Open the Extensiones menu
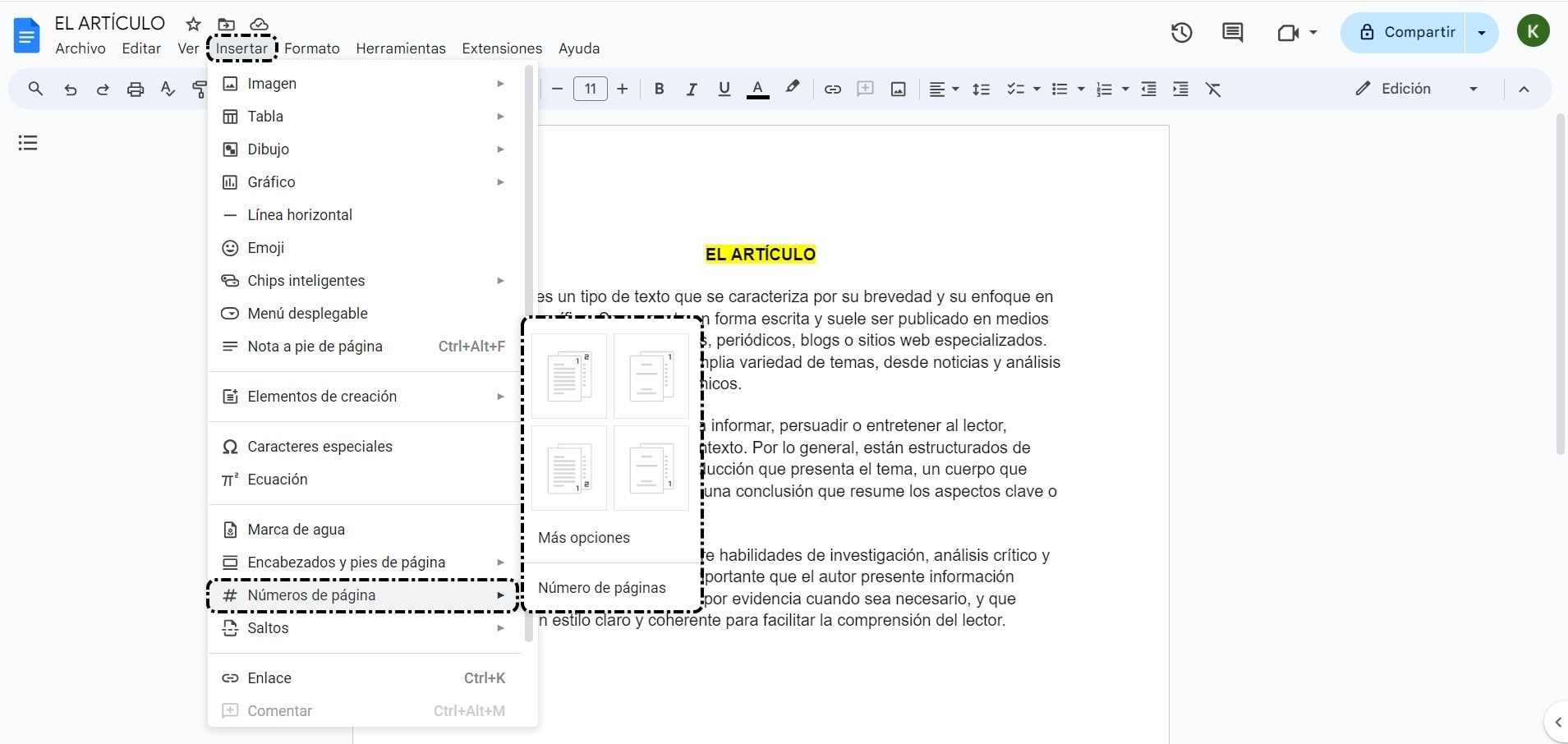Viewport: 1568px width, 744px height. click(x=502, y=48)
